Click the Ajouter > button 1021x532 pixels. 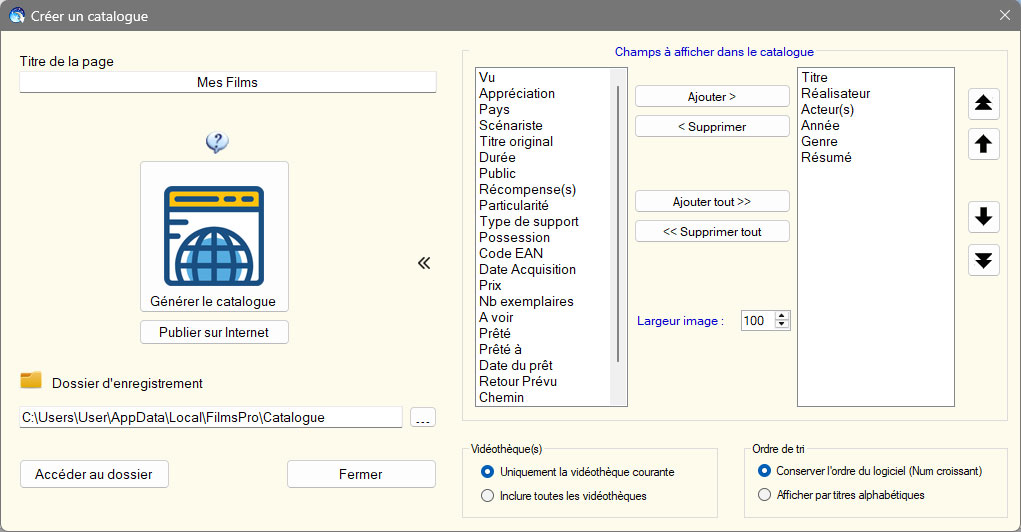tap(712, 96)
